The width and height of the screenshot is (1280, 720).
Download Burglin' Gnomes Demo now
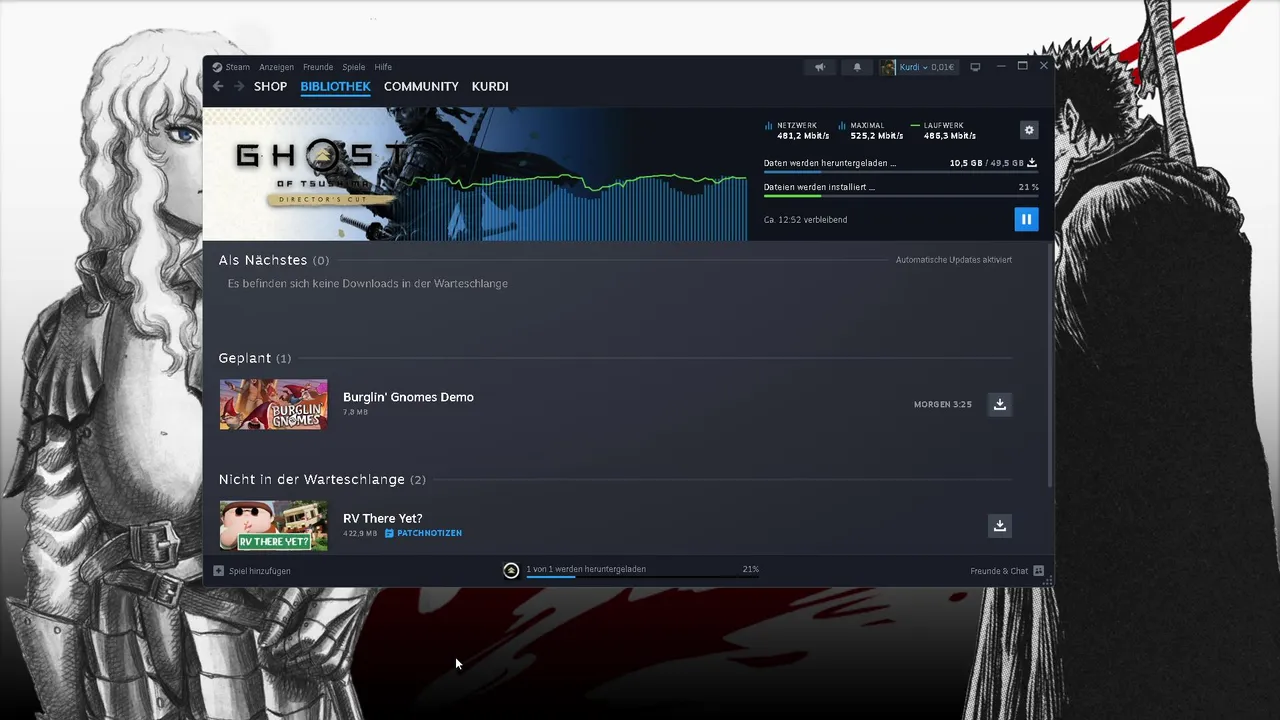click(999, 404)
